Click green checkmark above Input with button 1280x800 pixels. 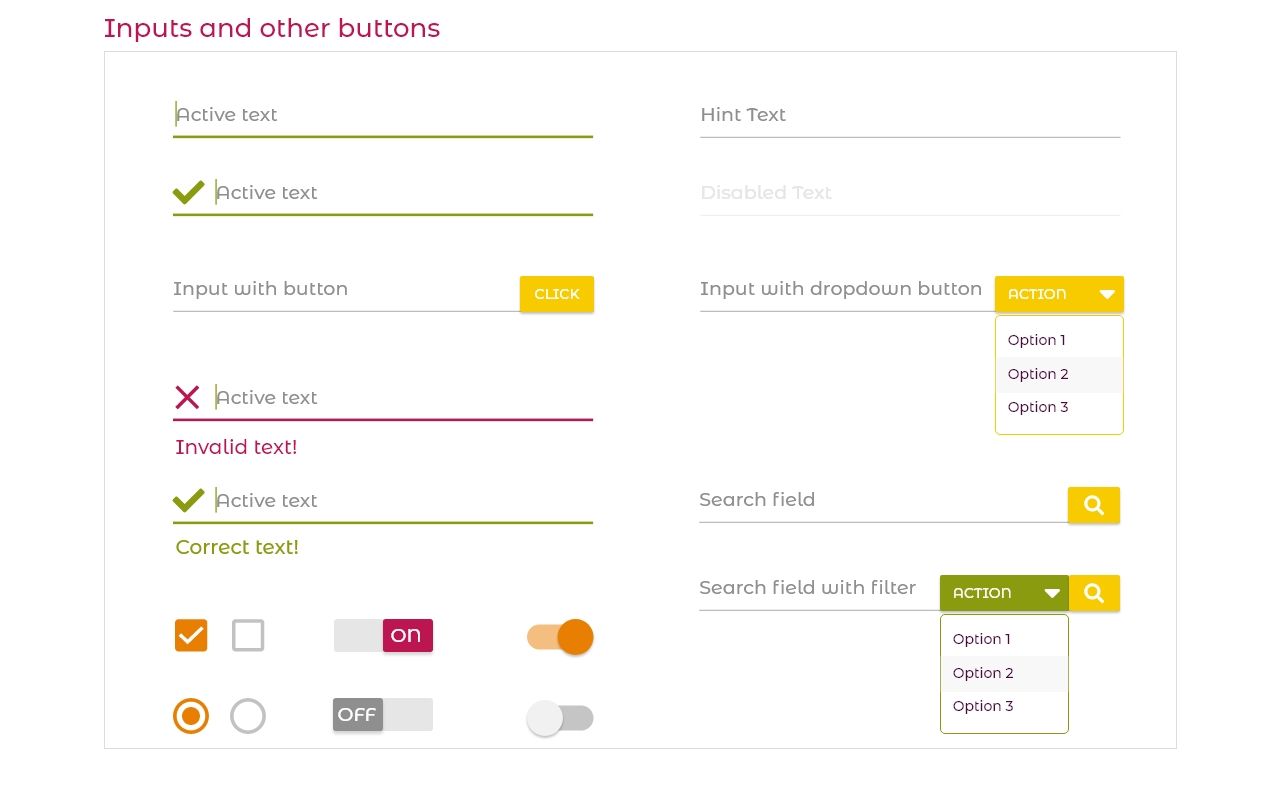click(188, 192)
